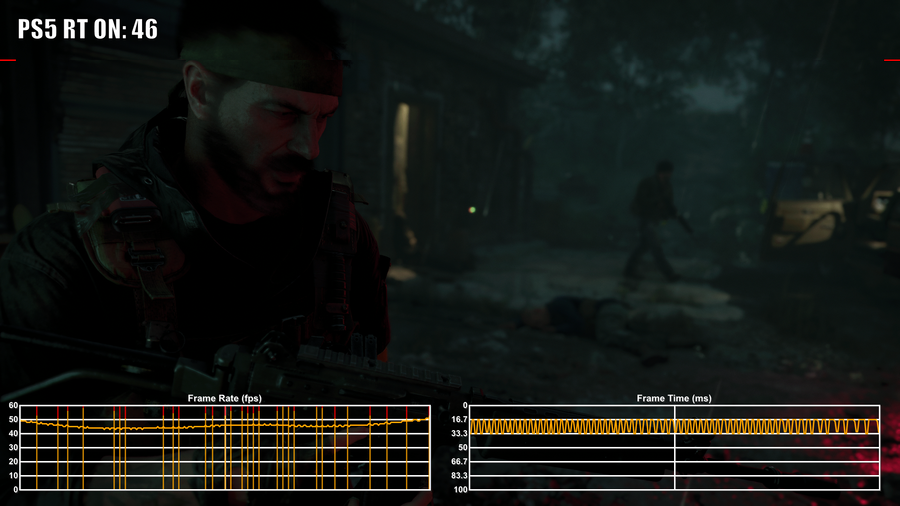The height and width of the screenshot is (506, 900).
Task: Click the Frame Rate (fps) graph title
Action: [225, 398]
